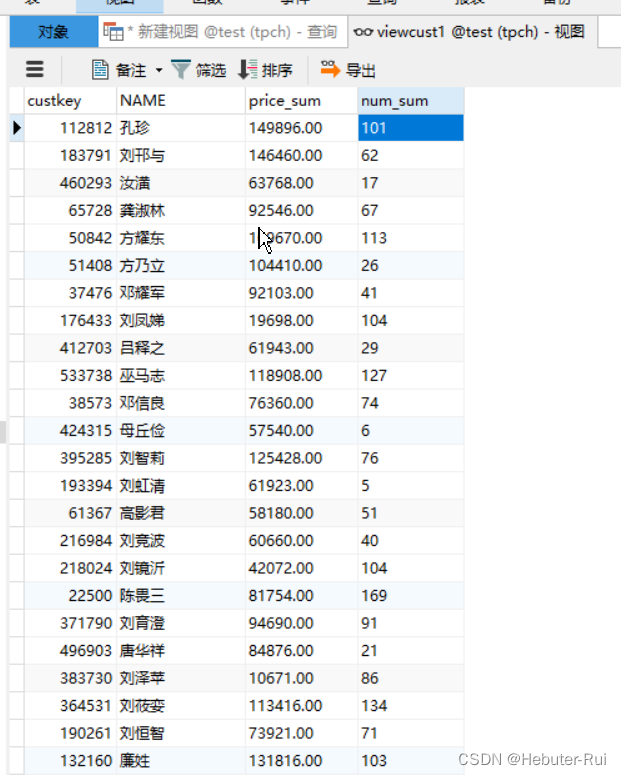Select custkey cell 383730
This screenshot has width=621, height=775.
pyautogui.click(x=70, y=678)
